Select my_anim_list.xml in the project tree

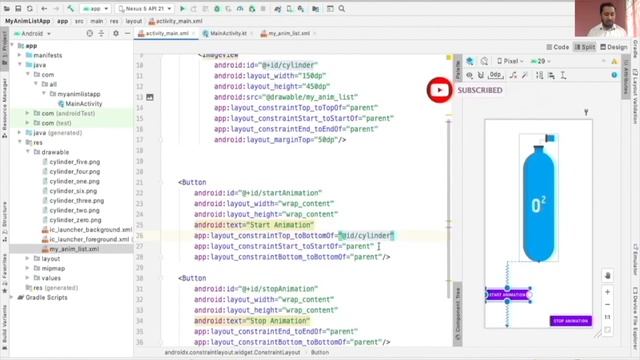(70, 249)
